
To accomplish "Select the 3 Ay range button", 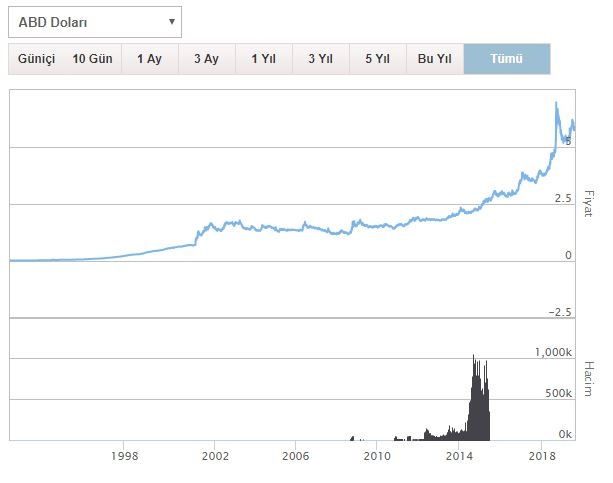I will pyautogui.click(x=206, y=58).
